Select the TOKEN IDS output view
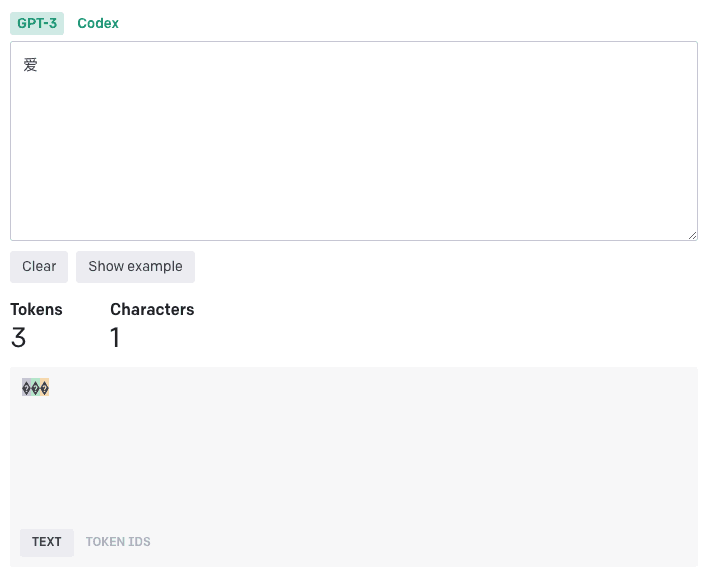The height and width of the screenshot is (576, 707). pyautogui.click(x=118, y=542)
